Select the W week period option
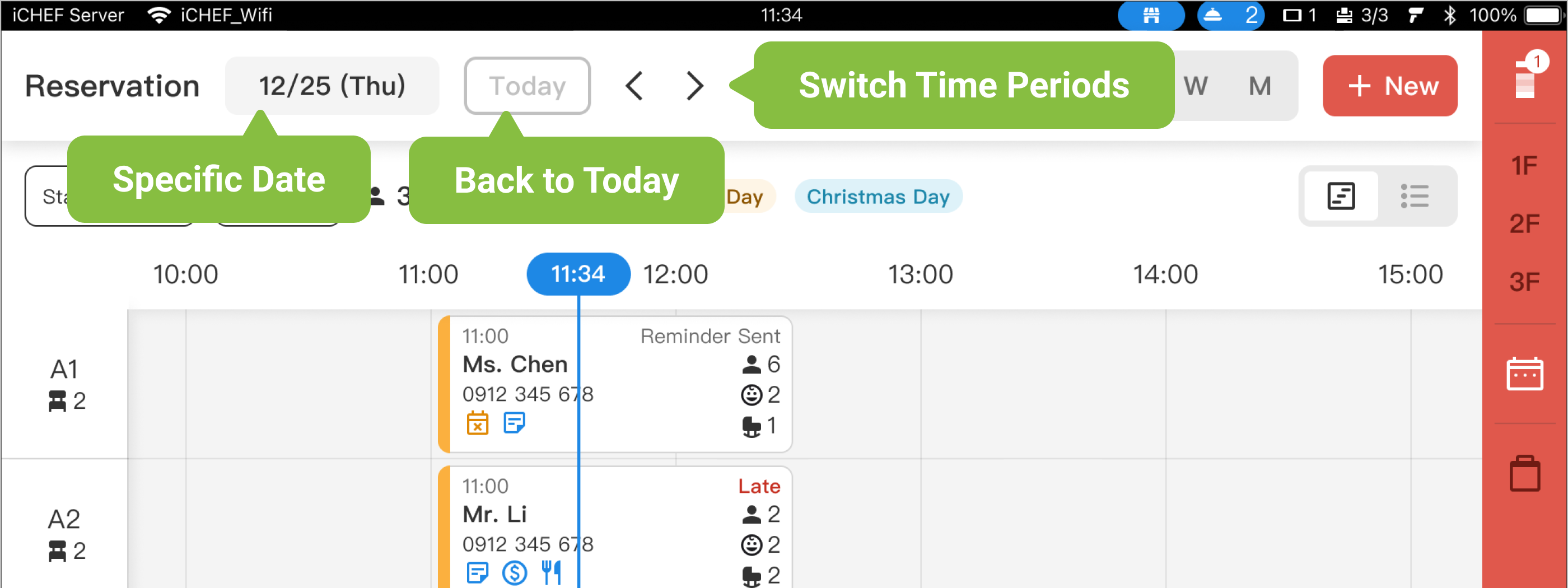This screenshot has width=1568, height=588. [x=1196, y=86]
